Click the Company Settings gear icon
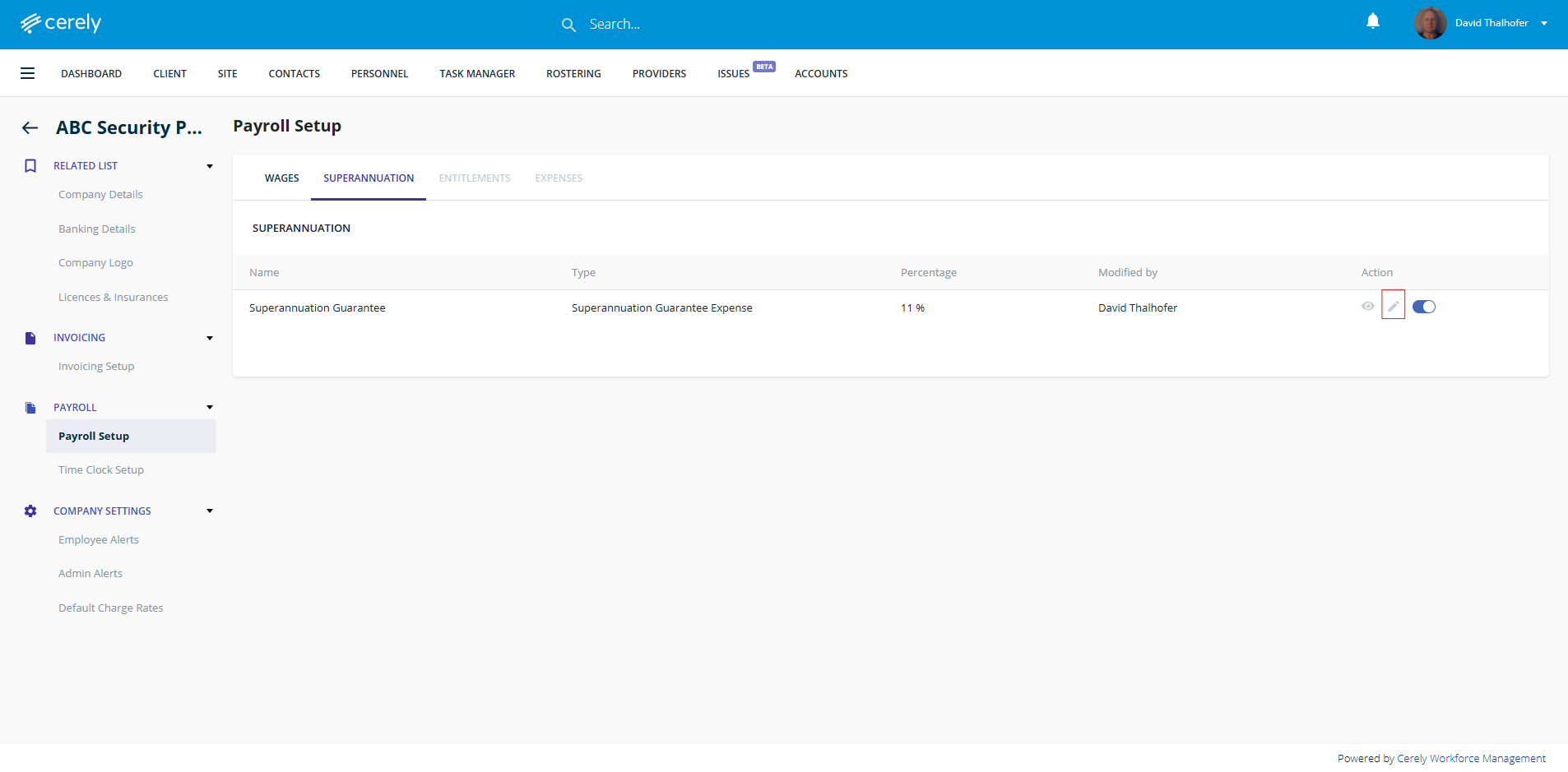 click(30, 511)
